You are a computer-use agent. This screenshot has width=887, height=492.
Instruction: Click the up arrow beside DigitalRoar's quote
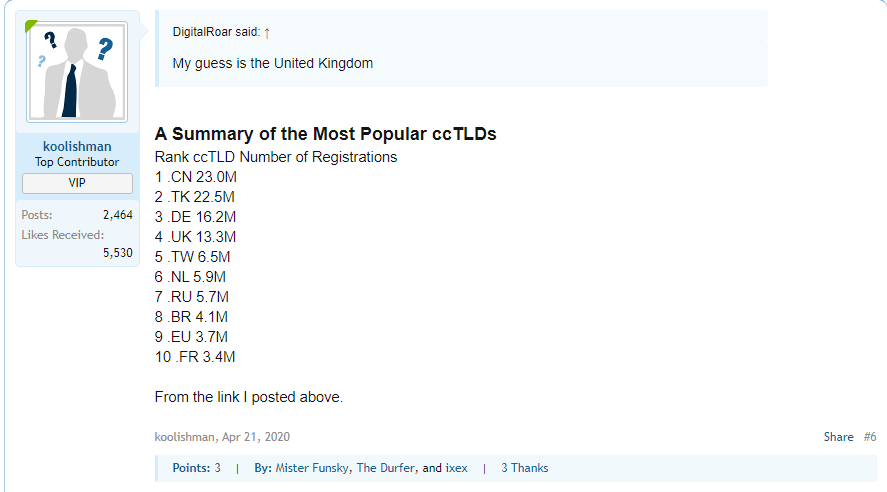(267, 32)
